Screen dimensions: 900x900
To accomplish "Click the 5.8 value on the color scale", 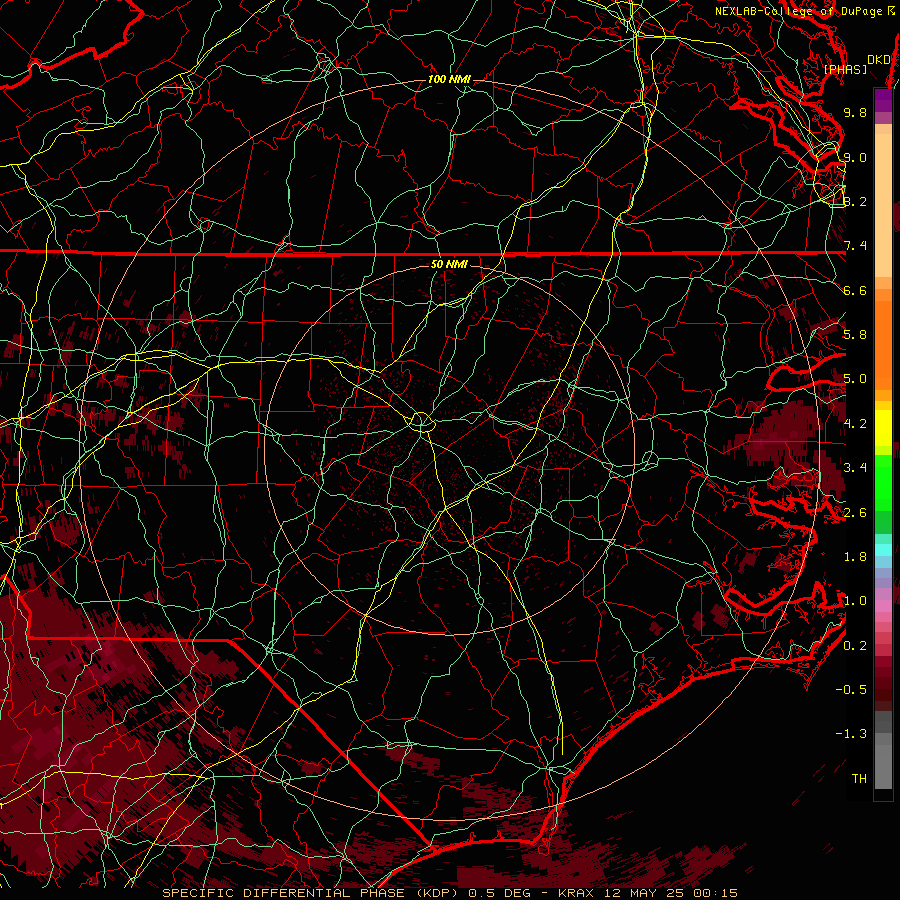I will (855, 335).
